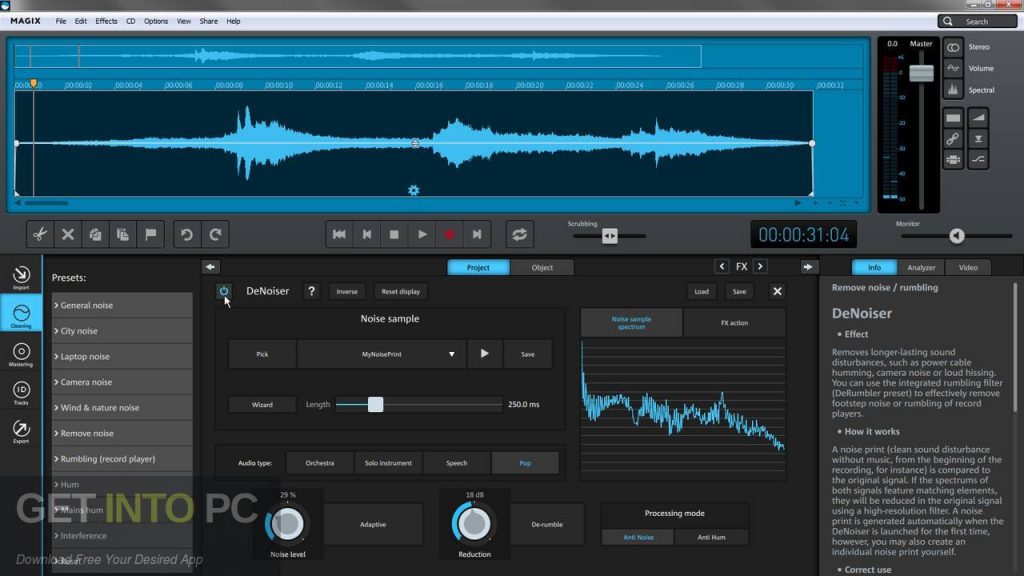Click the Wizard button
This screenshot has width=1024, height=576.
262,404
